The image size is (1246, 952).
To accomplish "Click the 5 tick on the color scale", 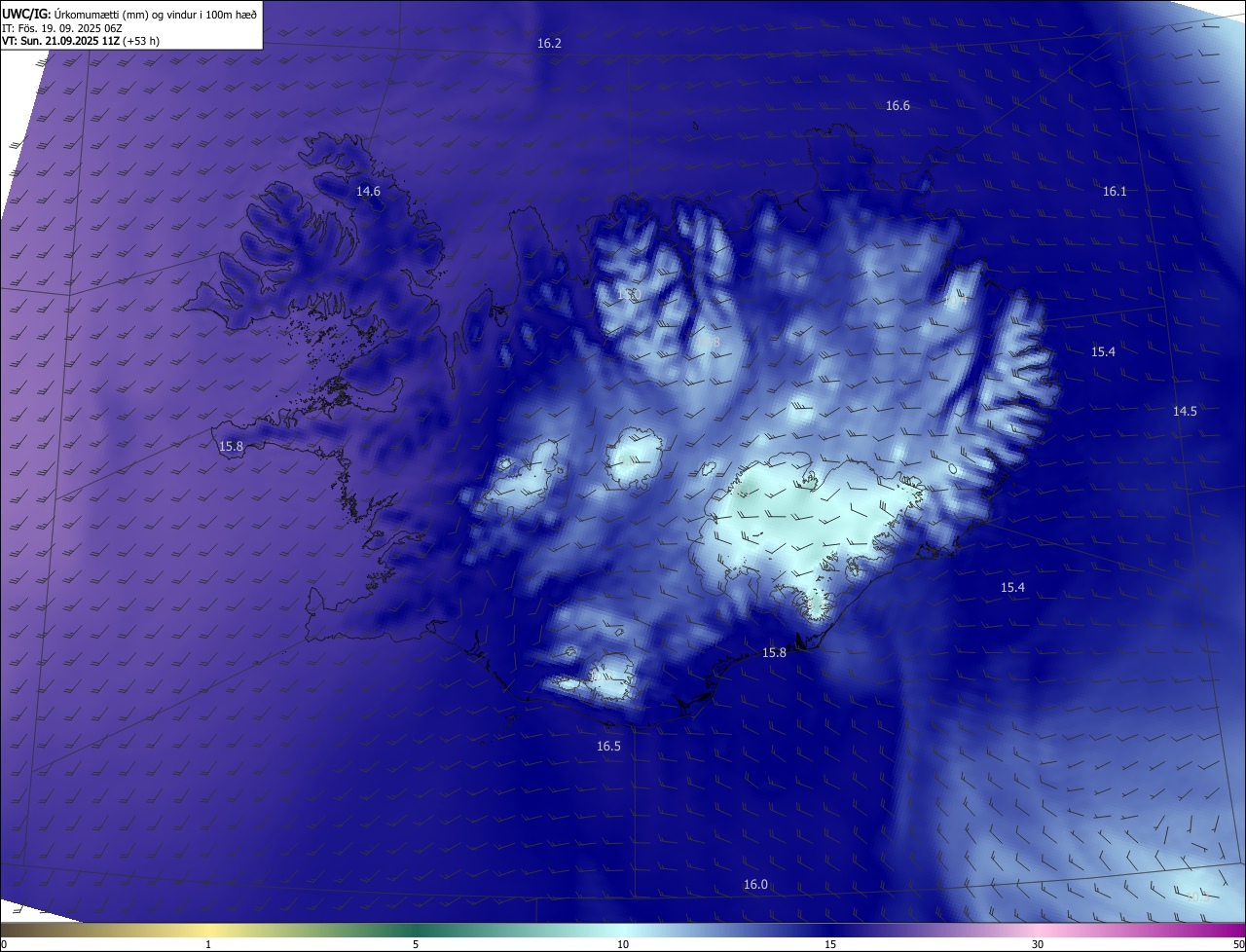I will click(416, 944).
